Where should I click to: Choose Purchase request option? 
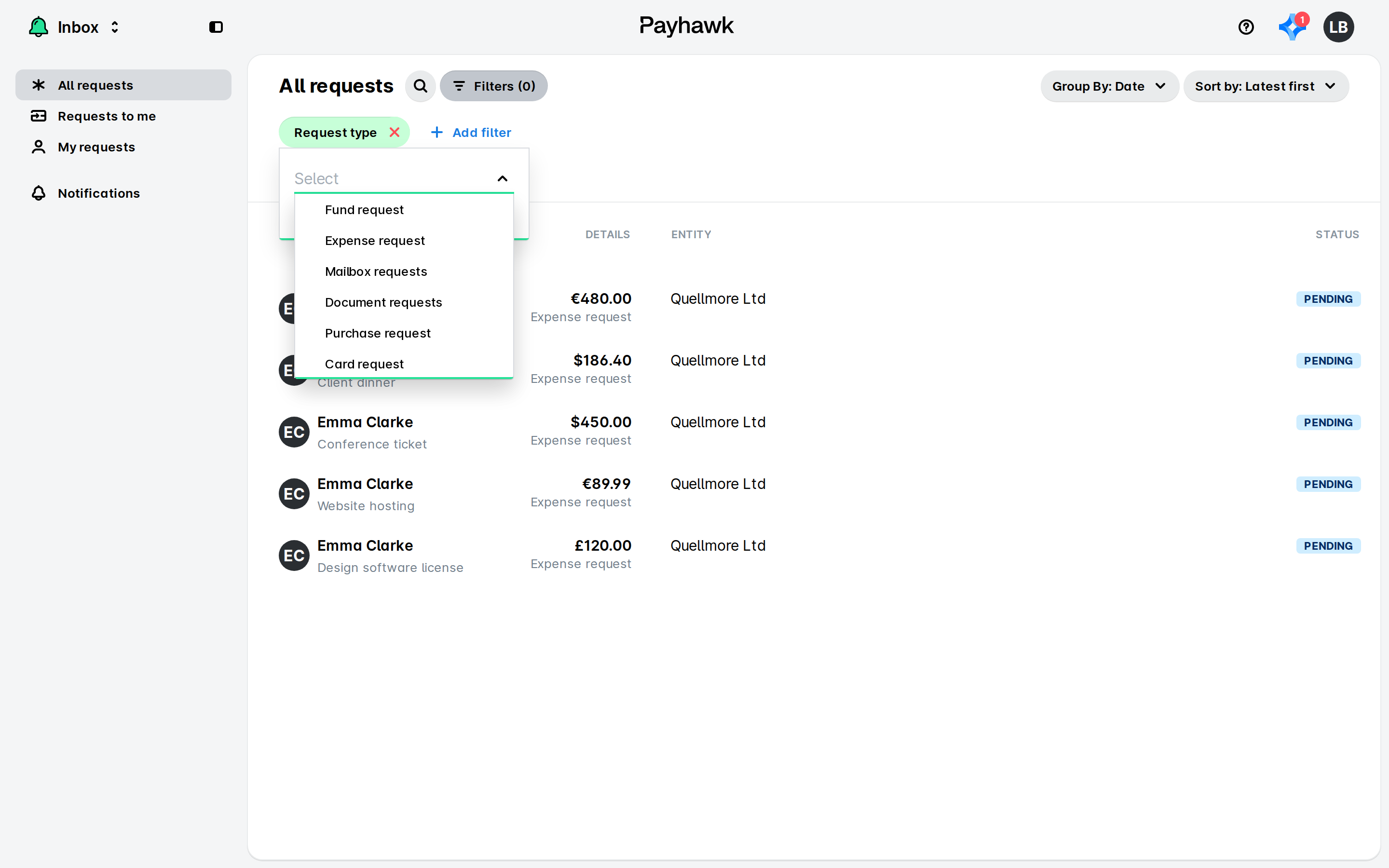click(x=404, y=334)
